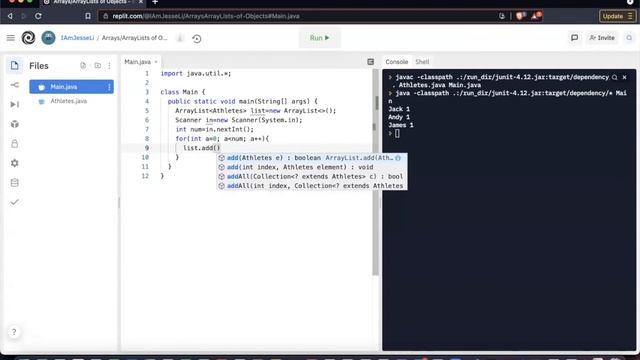Open the debugger sidebar icon
Image resolution: width=640 pixels, height=360 pixels.
coord(15,104)
